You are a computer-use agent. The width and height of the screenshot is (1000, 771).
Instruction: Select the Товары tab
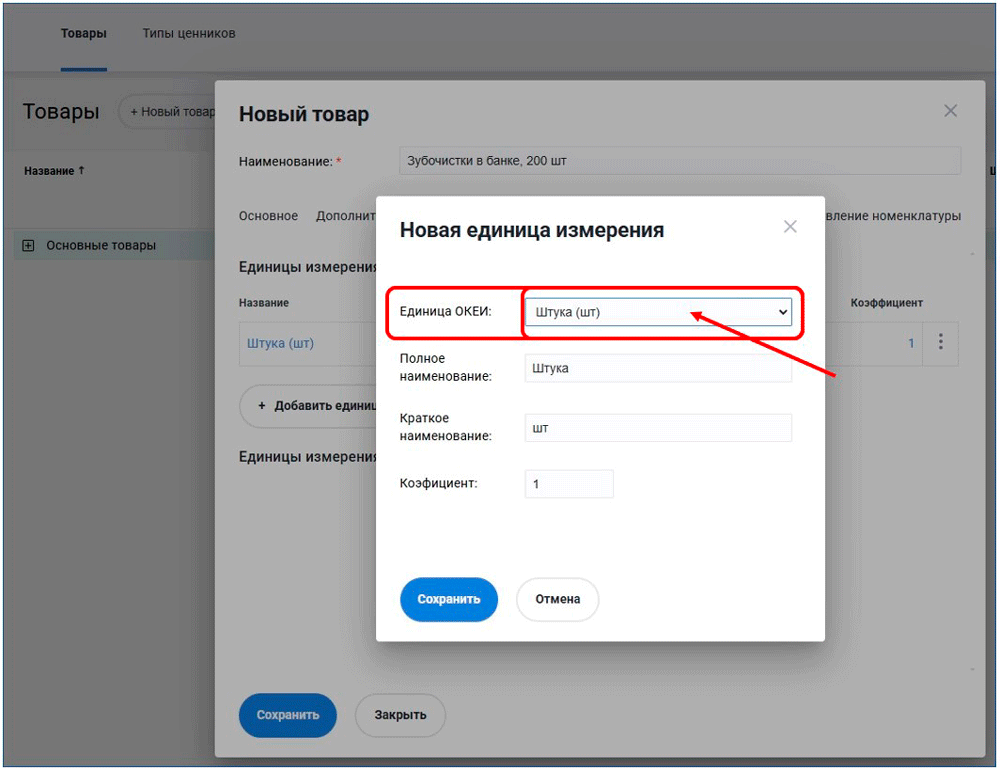point(83,34)
